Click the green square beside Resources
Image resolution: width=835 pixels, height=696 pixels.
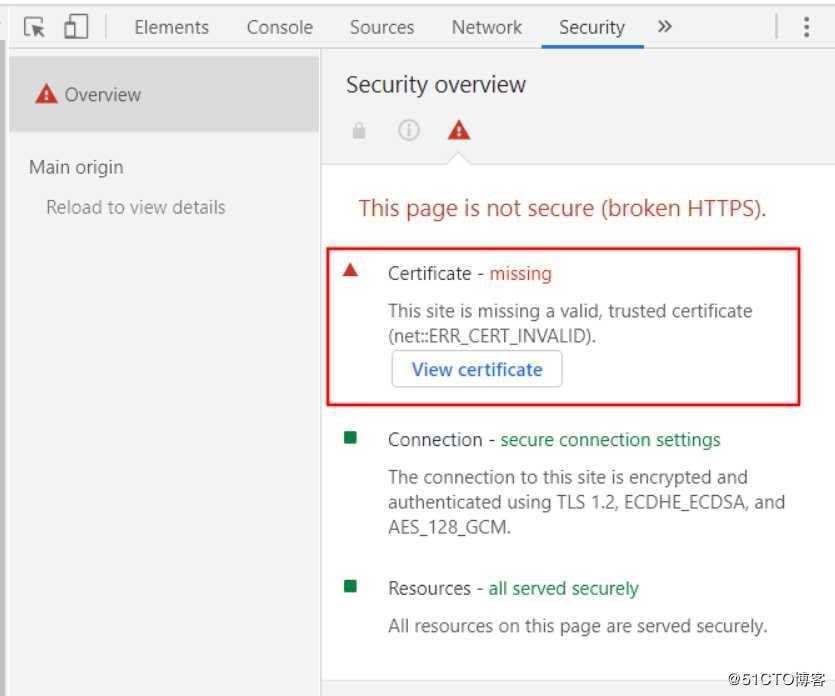click(350, 586)
